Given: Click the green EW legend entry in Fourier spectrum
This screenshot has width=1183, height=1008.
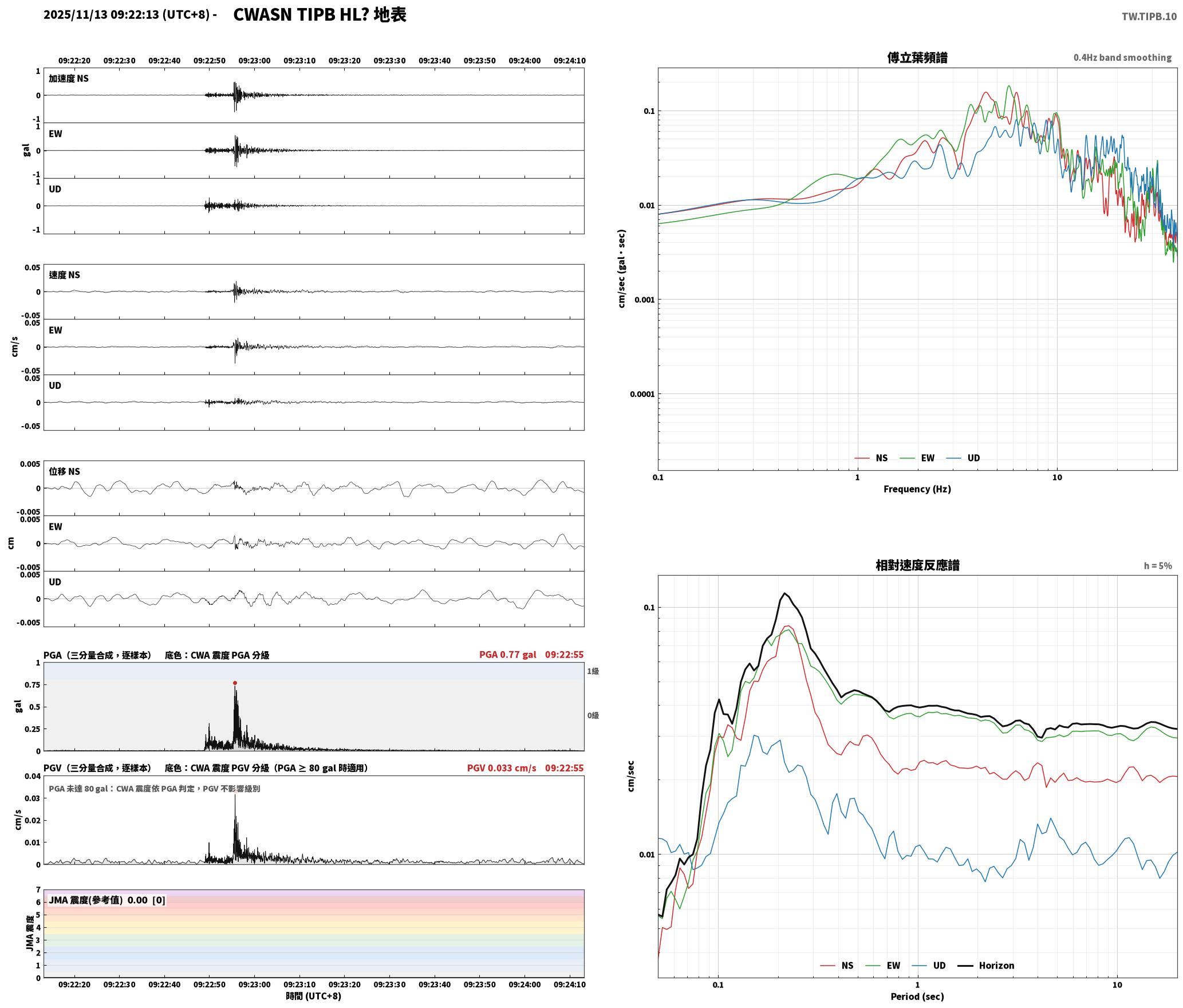Looking at the screenshot, I should 917,458.
